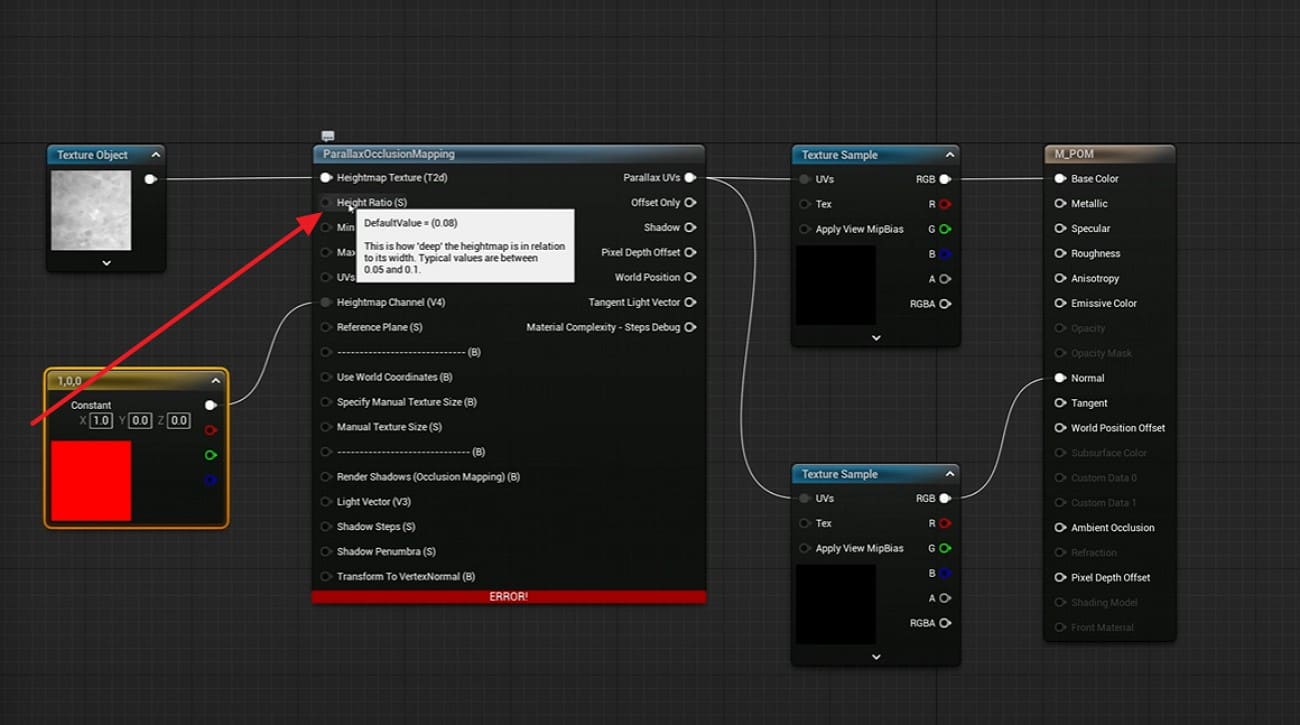Click the Parallax UVs output pin

[690, 178]
